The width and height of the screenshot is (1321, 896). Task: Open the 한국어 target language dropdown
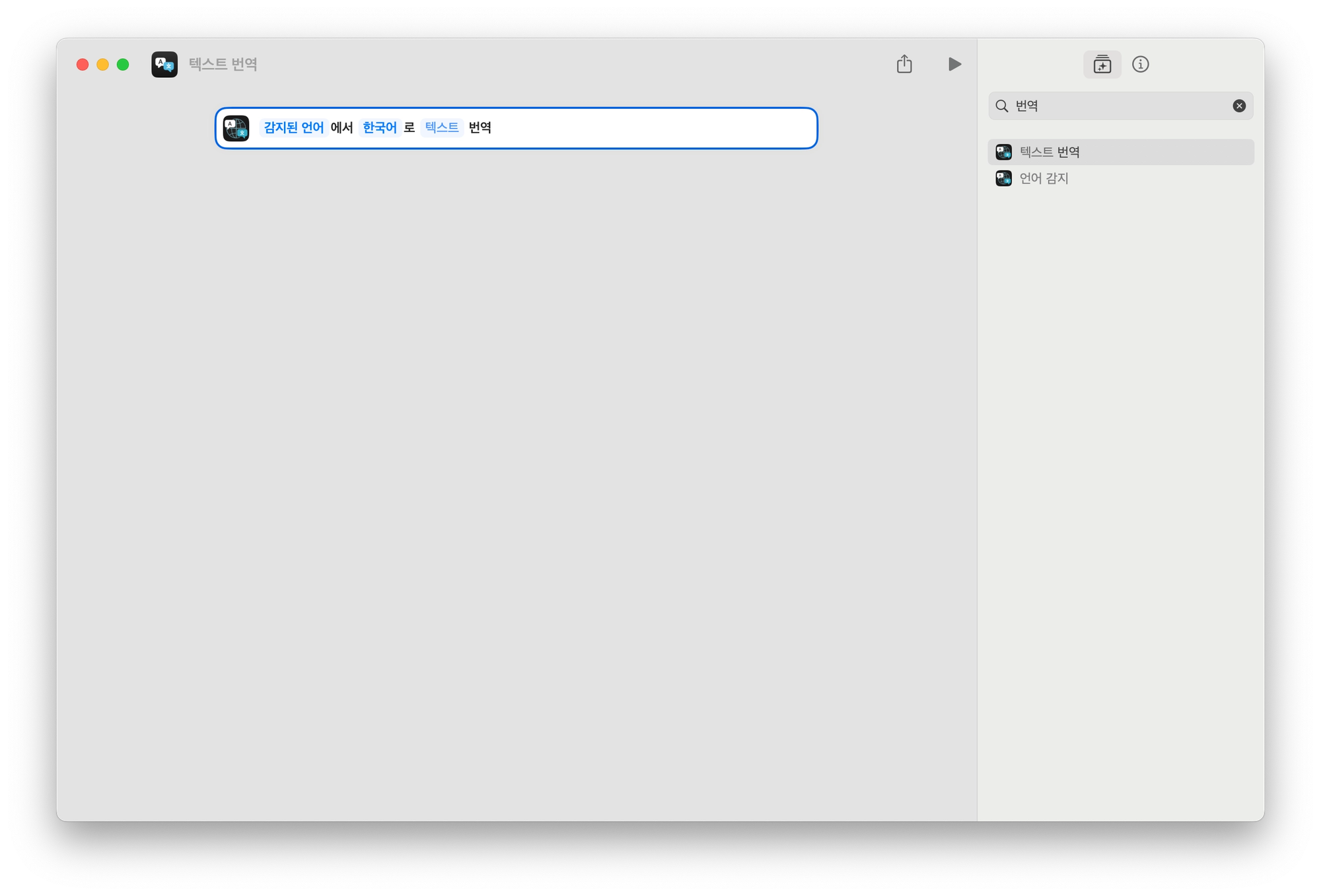pyautogui.click(x=380, y=127)
